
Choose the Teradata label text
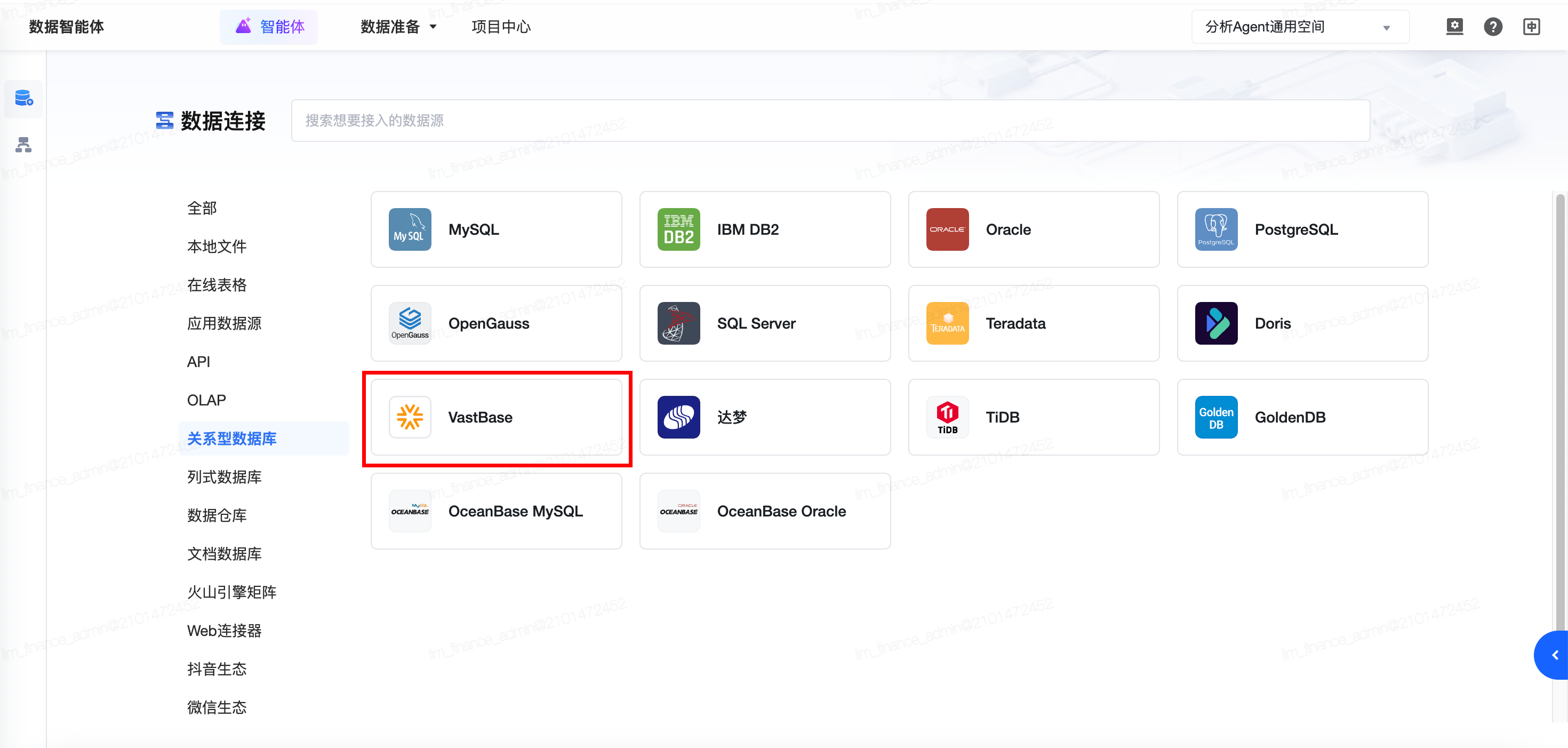point(1015,323)
